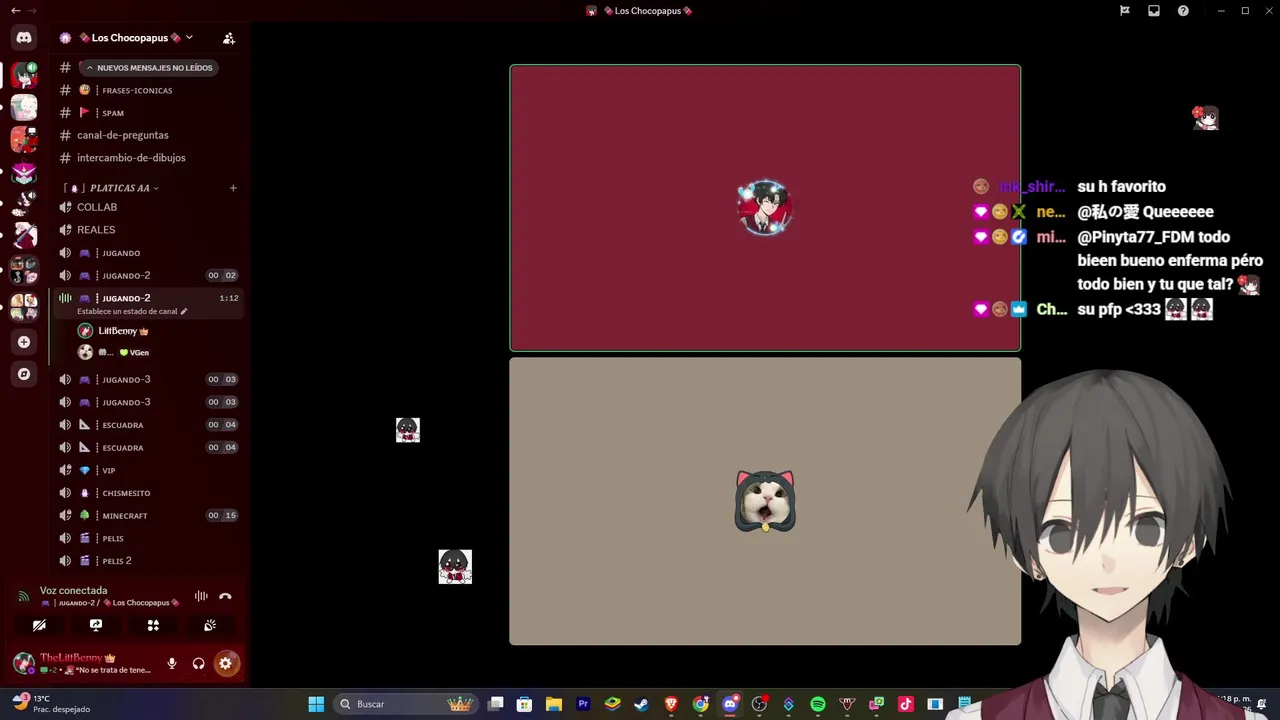Open the inbox icon in title bar
The image size is (1280, 720).
(1154, 11)
